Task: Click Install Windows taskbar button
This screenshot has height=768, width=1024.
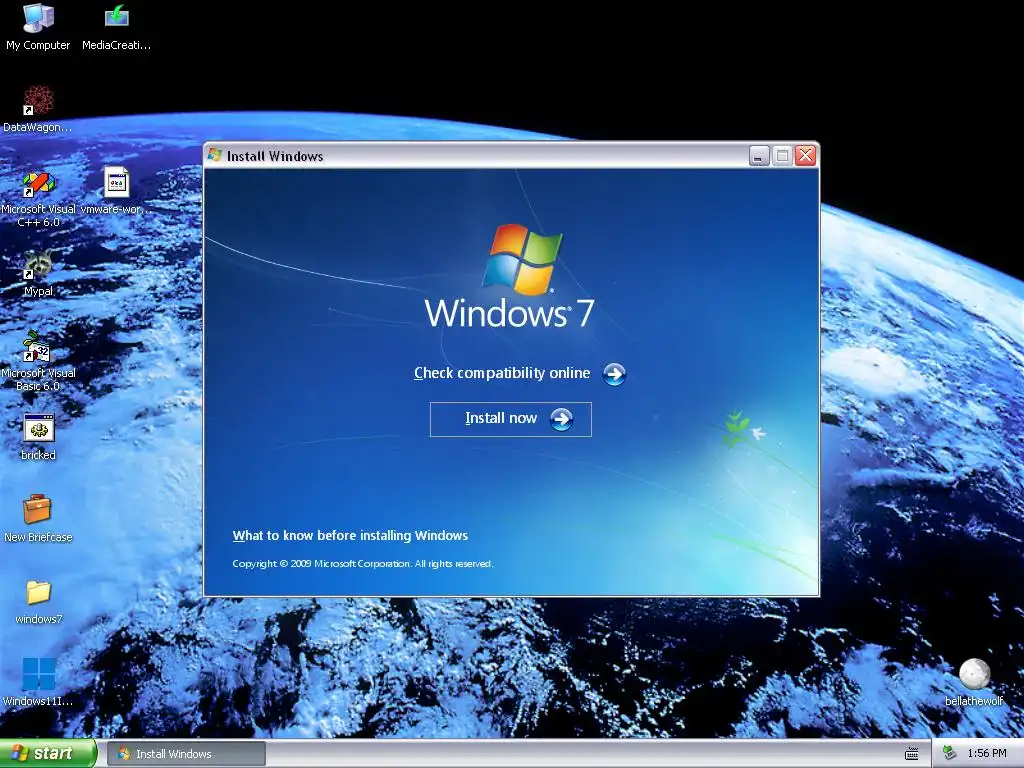Action: click(x=186, y=754)
